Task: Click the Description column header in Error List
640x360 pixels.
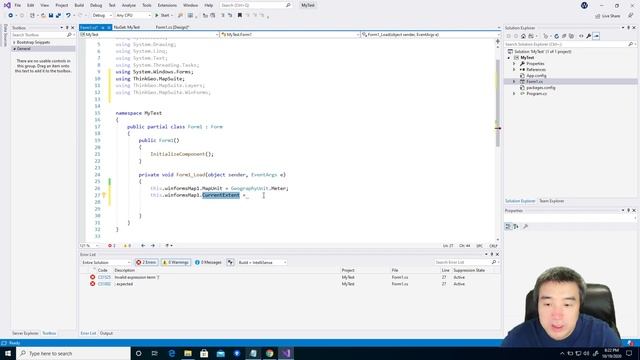Action: [124, 270]
